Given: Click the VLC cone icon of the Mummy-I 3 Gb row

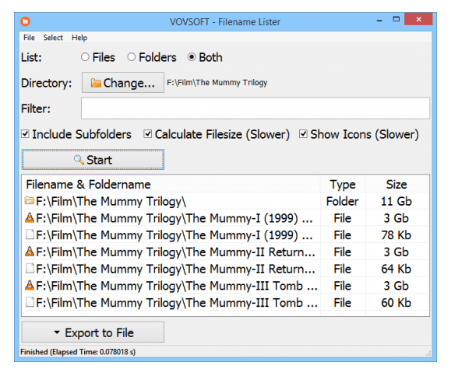Looking at the screenshot, I should 30,218.
